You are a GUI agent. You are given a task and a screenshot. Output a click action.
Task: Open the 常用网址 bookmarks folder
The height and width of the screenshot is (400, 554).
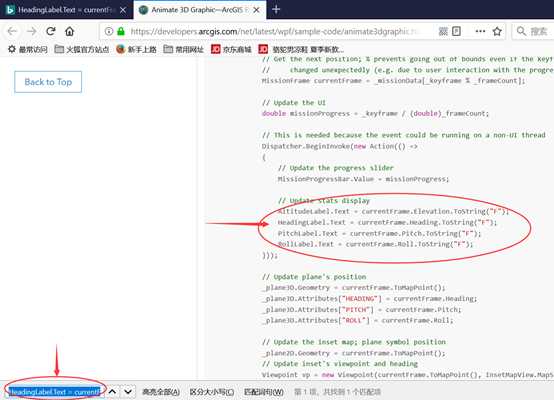[x=183, y=49]
